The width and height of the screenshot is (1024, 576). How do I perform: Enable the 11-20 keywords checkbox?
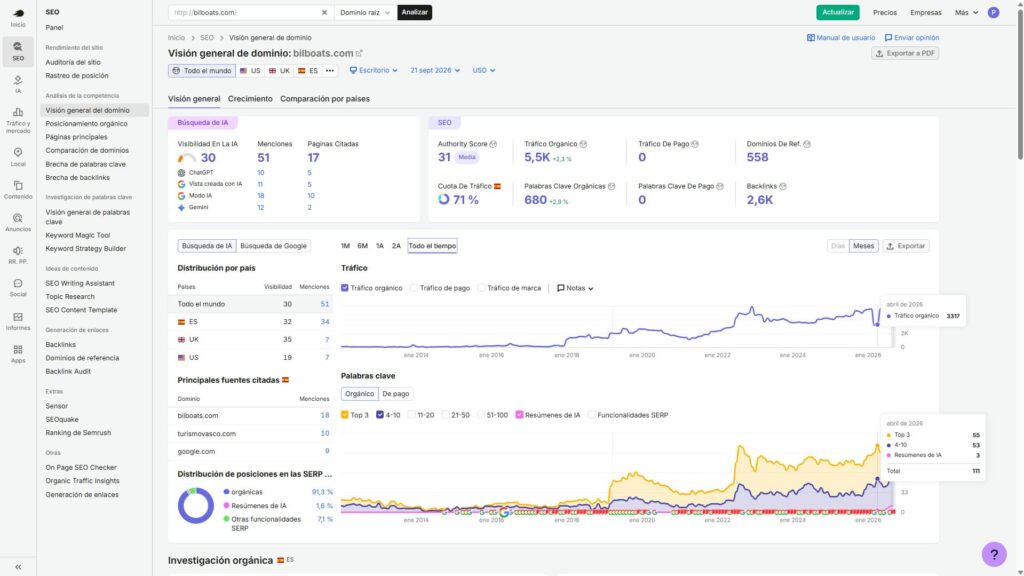tap(411, 415)
